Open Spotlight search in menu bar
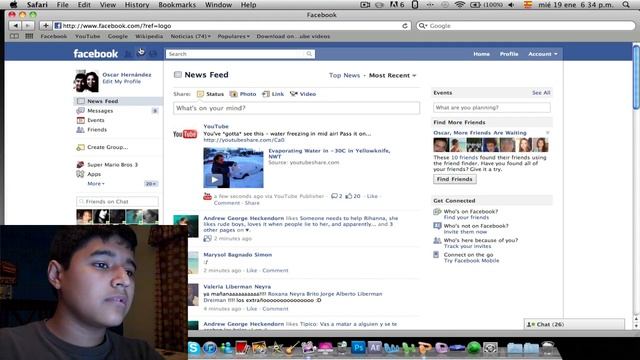The width and height of the screenshot is (640, 360). [x=626, y=5]
